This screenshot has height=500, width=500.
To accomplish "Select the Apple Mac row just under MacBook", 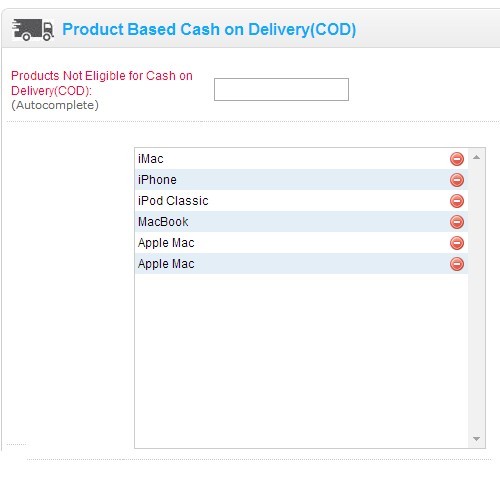I will pos(301,243).
